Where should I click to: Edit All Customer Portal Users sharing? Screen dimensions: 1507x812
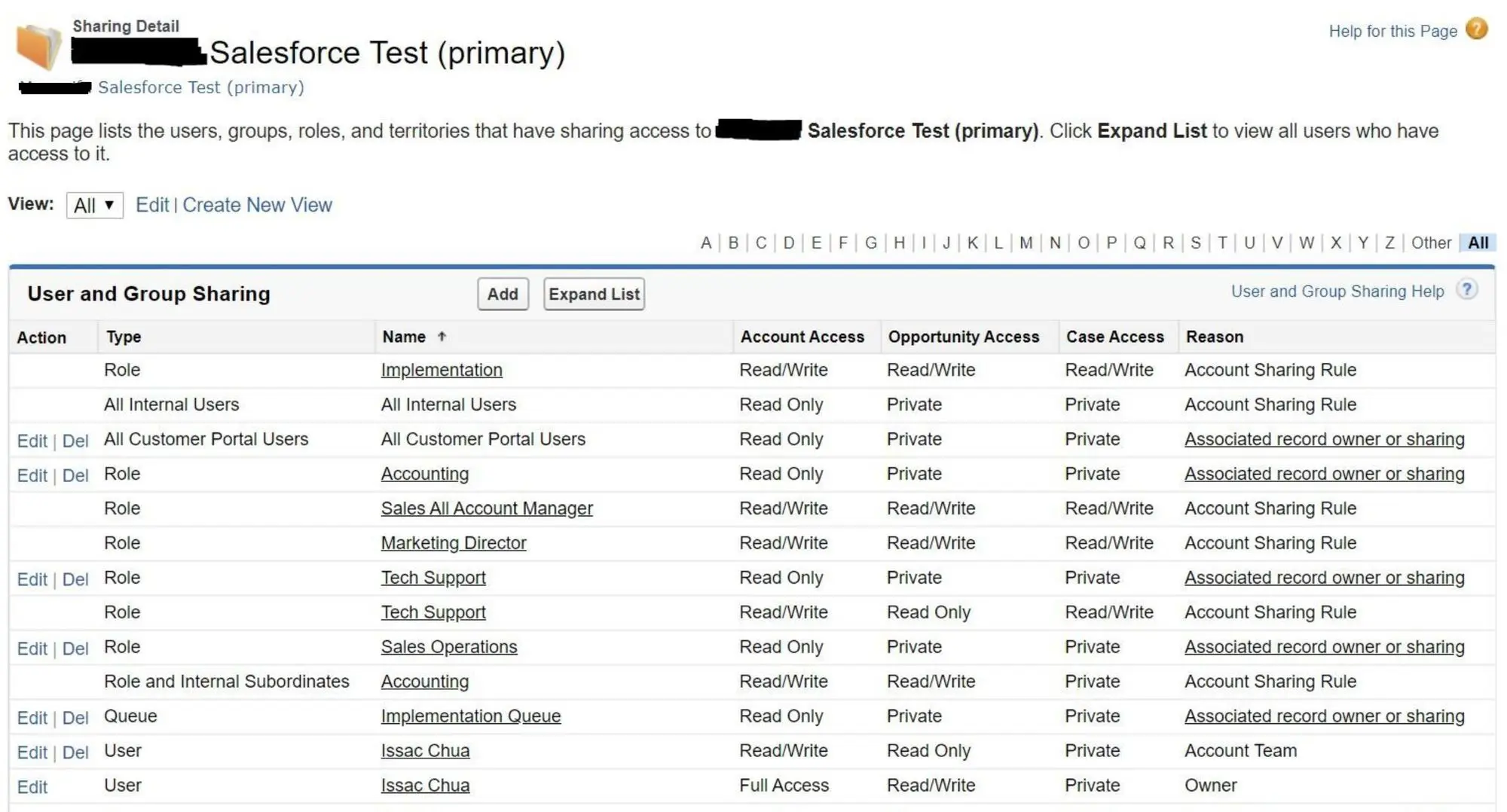pos(32,441)
